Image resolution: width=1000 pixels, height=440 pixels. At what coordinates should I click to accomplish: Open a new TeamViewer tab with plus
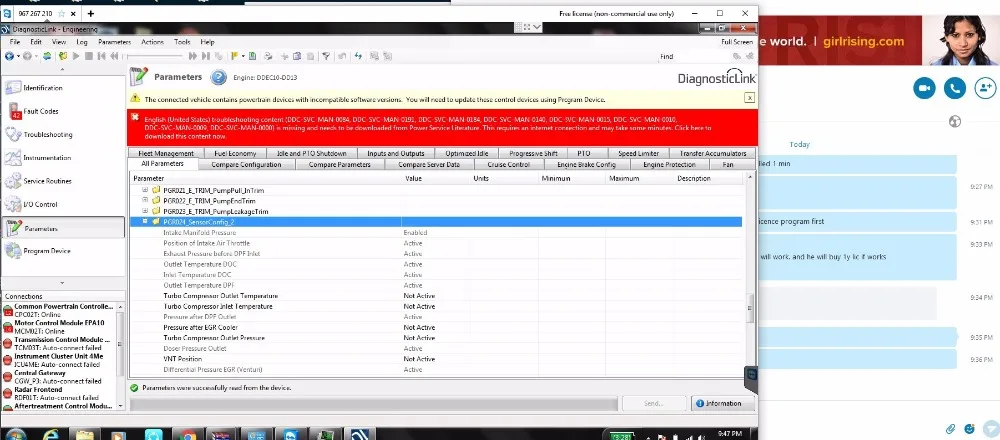[x=91, y=13]
